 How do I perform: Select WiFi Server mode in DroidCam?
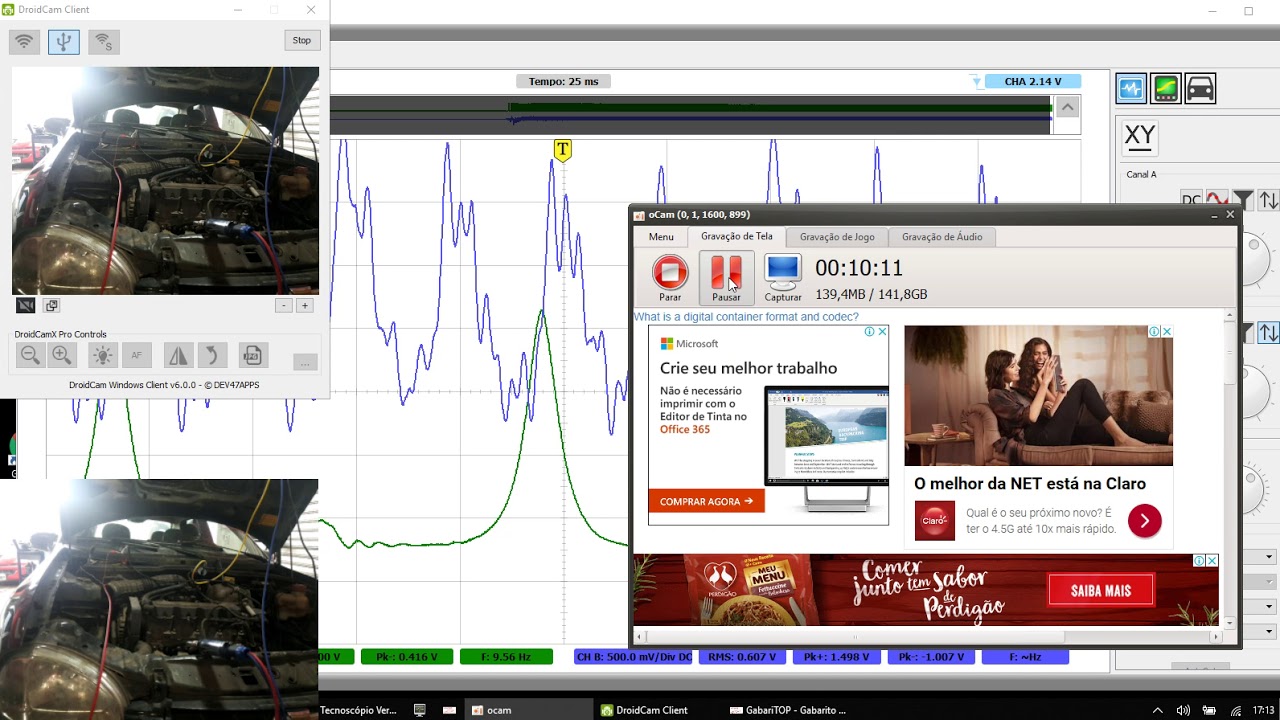pyautogui.click(x=103, y=41)
